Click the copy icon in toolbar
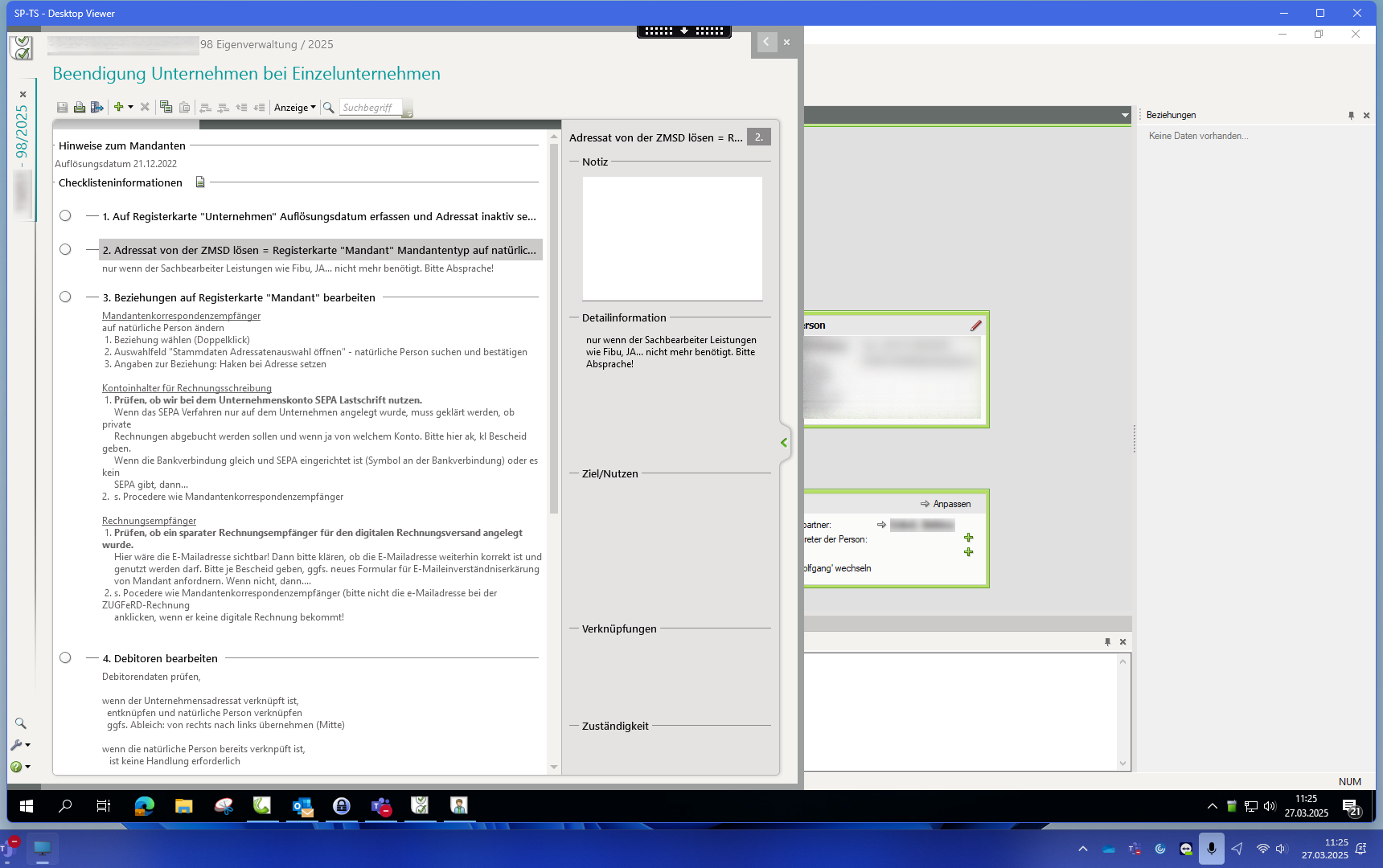Image resolution: width=1383 pixels, height=868 pixels. click(166, 108)
